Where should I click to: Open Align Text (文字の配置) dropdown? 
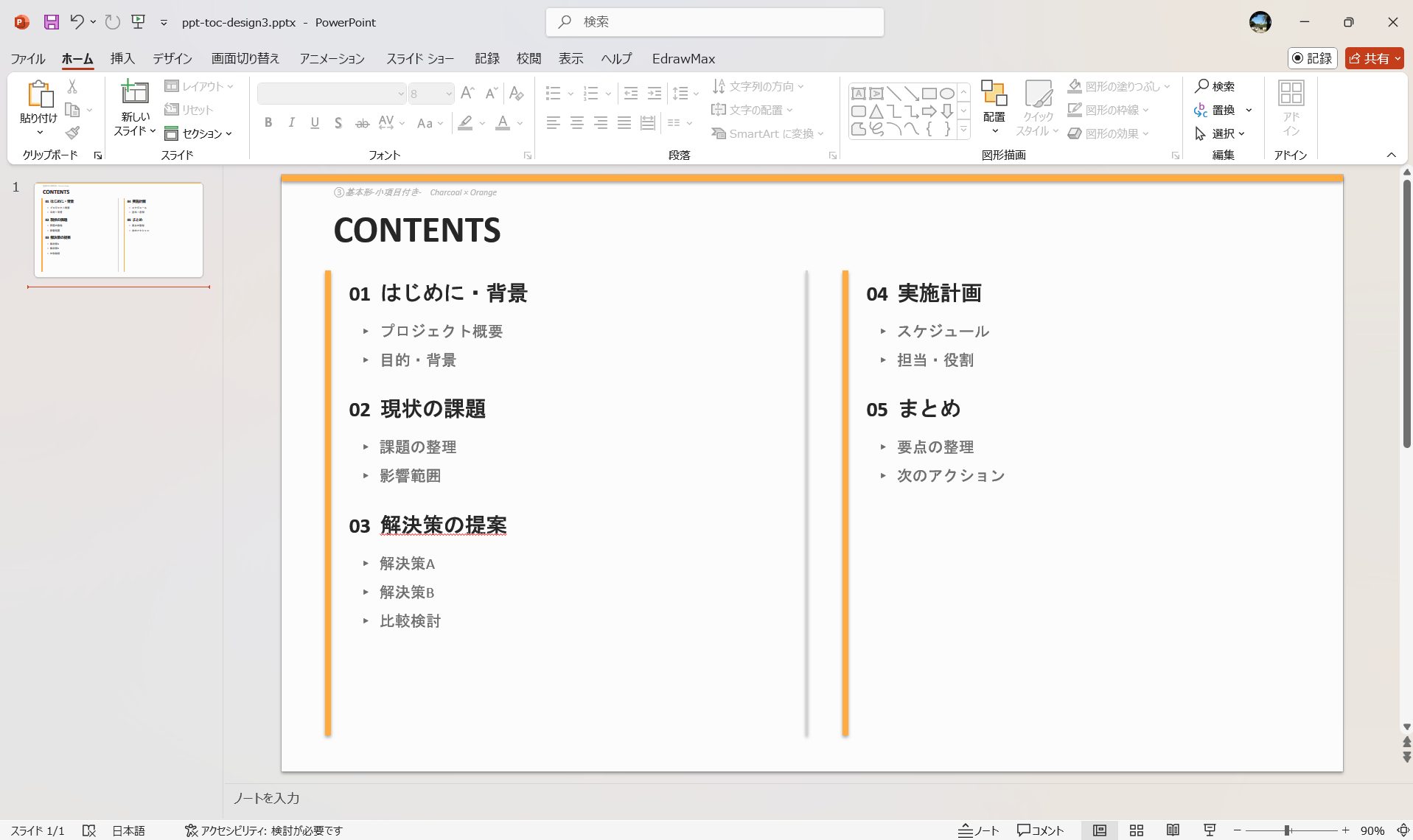coord(752,110)
